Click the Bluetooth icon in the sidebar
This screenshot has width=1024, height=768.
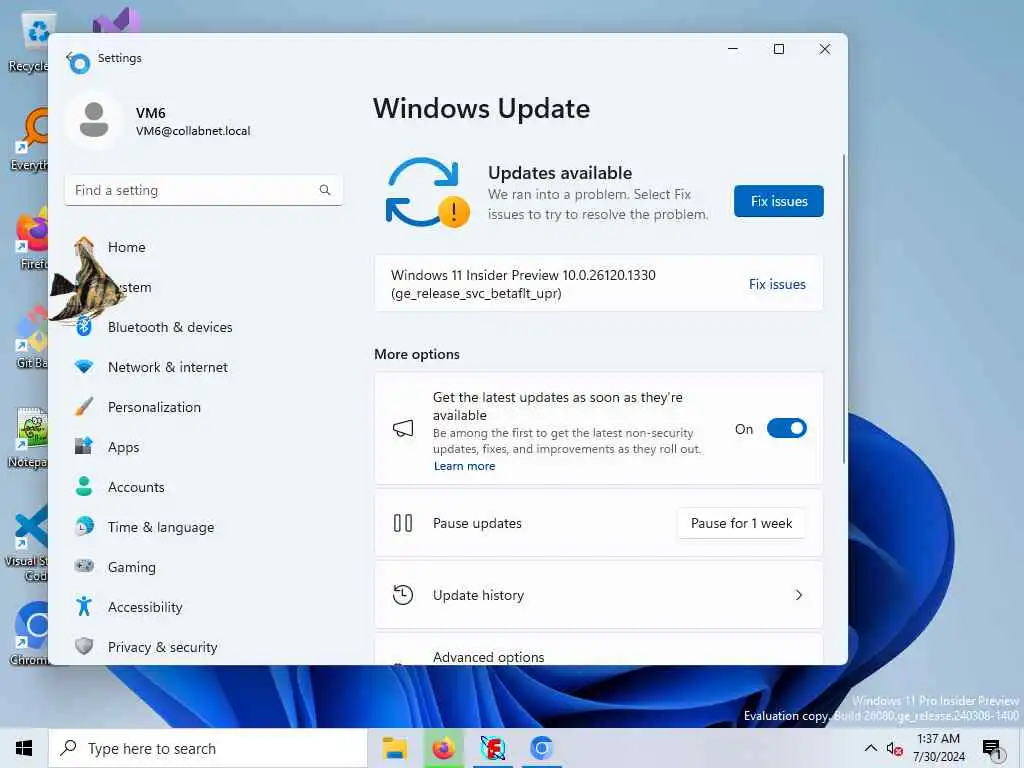[x=84, y=326]
